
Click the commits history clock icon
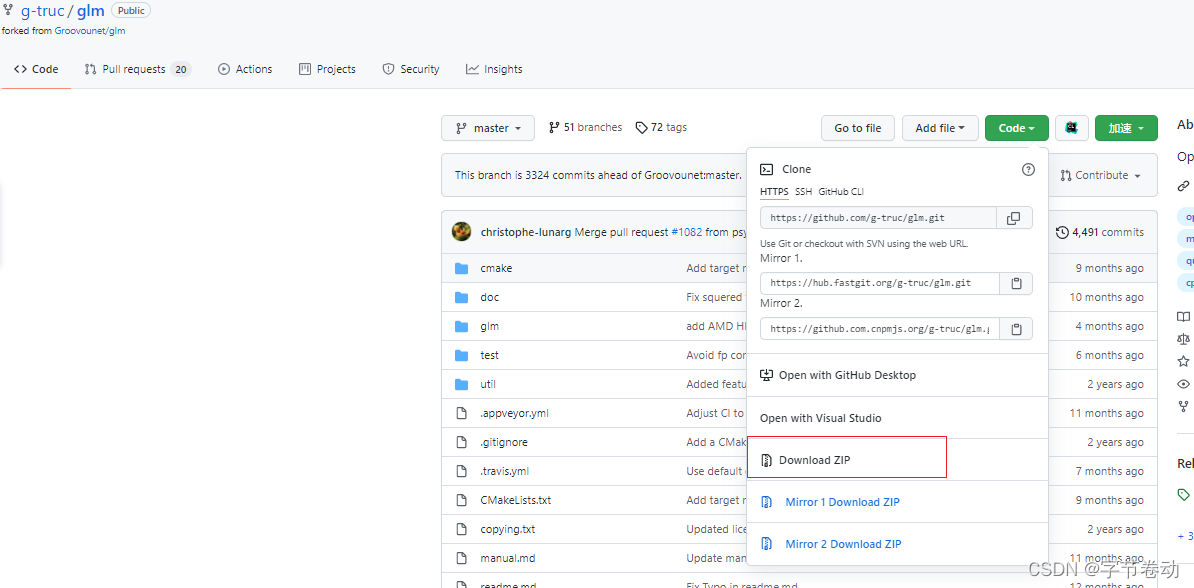[1062, 232]
